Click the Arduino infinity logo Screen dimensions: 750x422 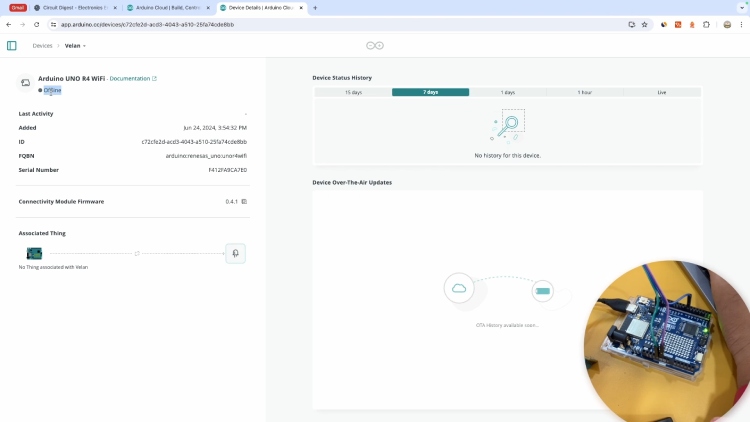point(375,45)
